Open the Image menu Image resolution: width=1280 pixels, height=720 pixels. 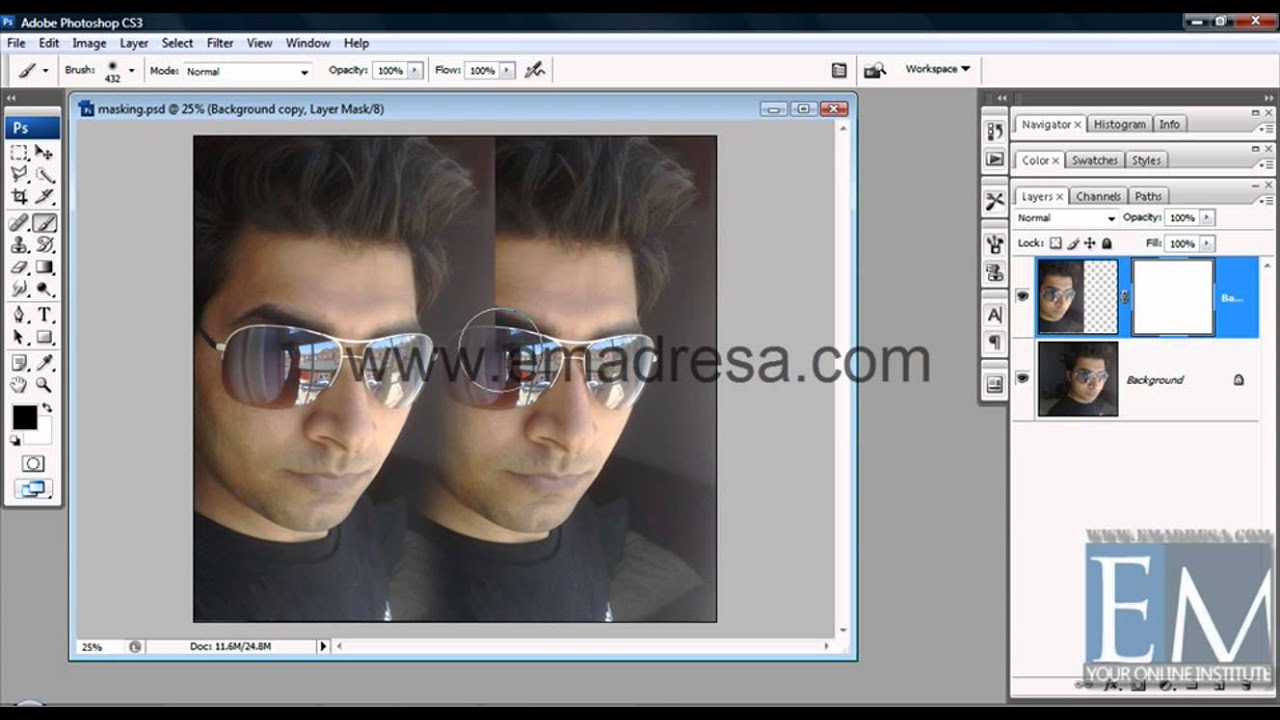[x=89, y=43]
